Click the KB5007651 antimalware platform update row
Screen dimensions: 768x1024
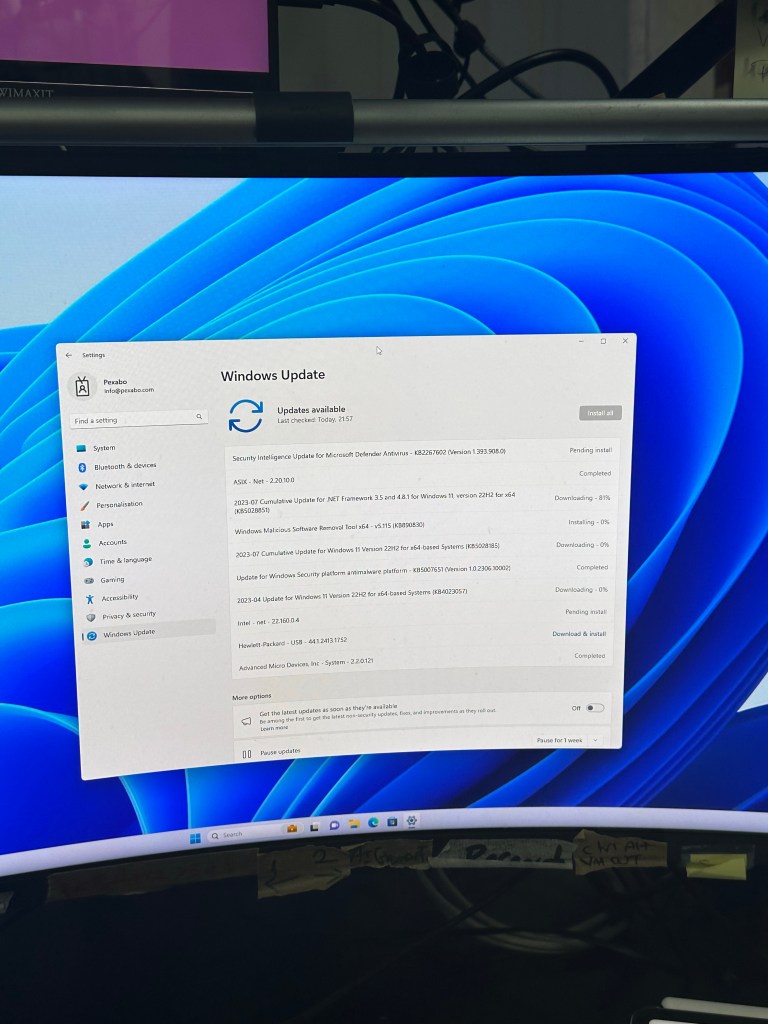tap(421, 572)
